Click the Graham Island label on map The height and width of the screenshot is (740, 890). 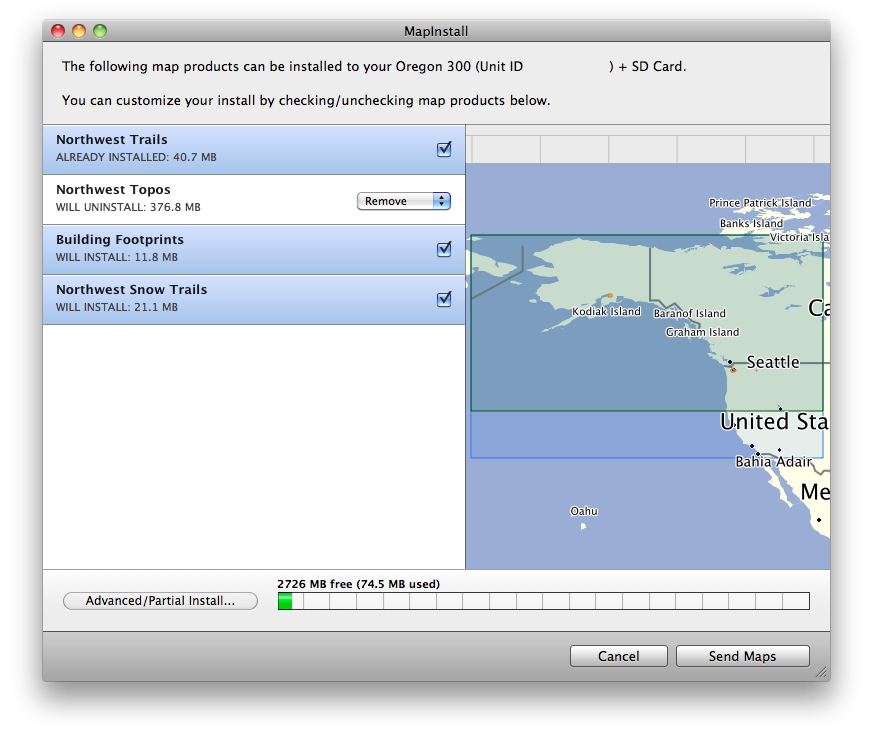[702, 332]
